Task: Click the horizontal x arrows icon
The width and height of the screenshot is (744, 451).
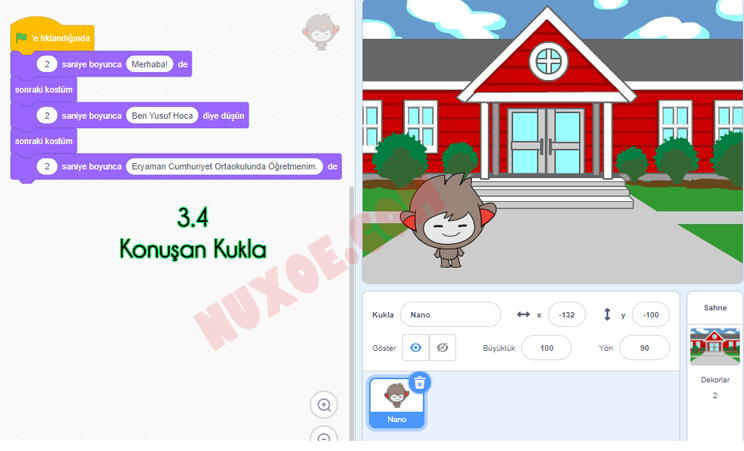Action: pyautogui.click(x=523, y=314)
